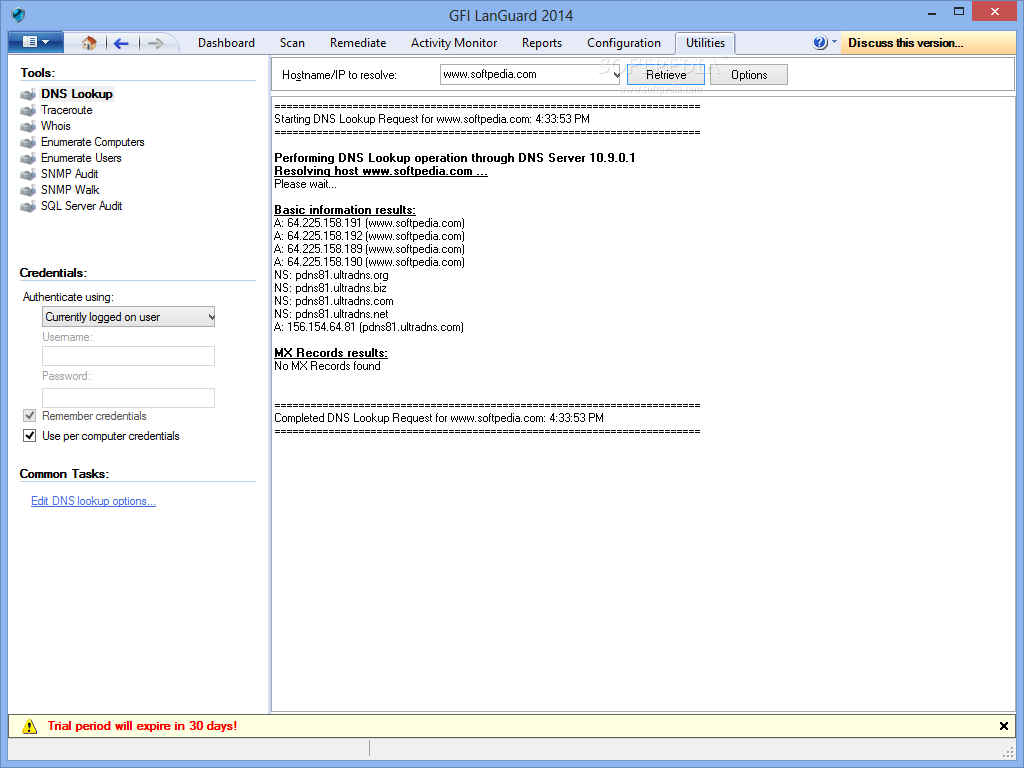Click the Traceroute tool icon

[x=28, y=110]
